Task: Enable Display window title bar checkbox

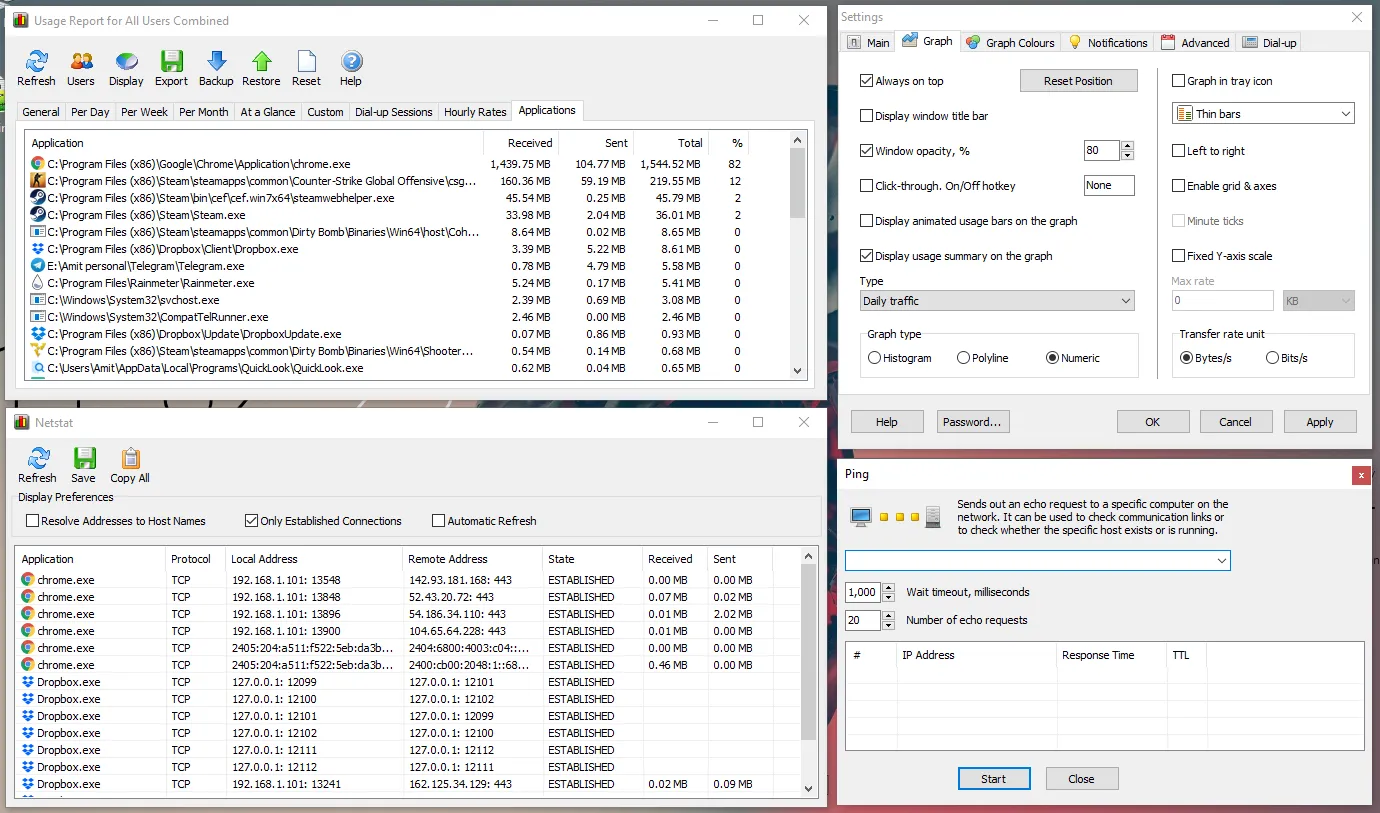Action: click(867, 116)
